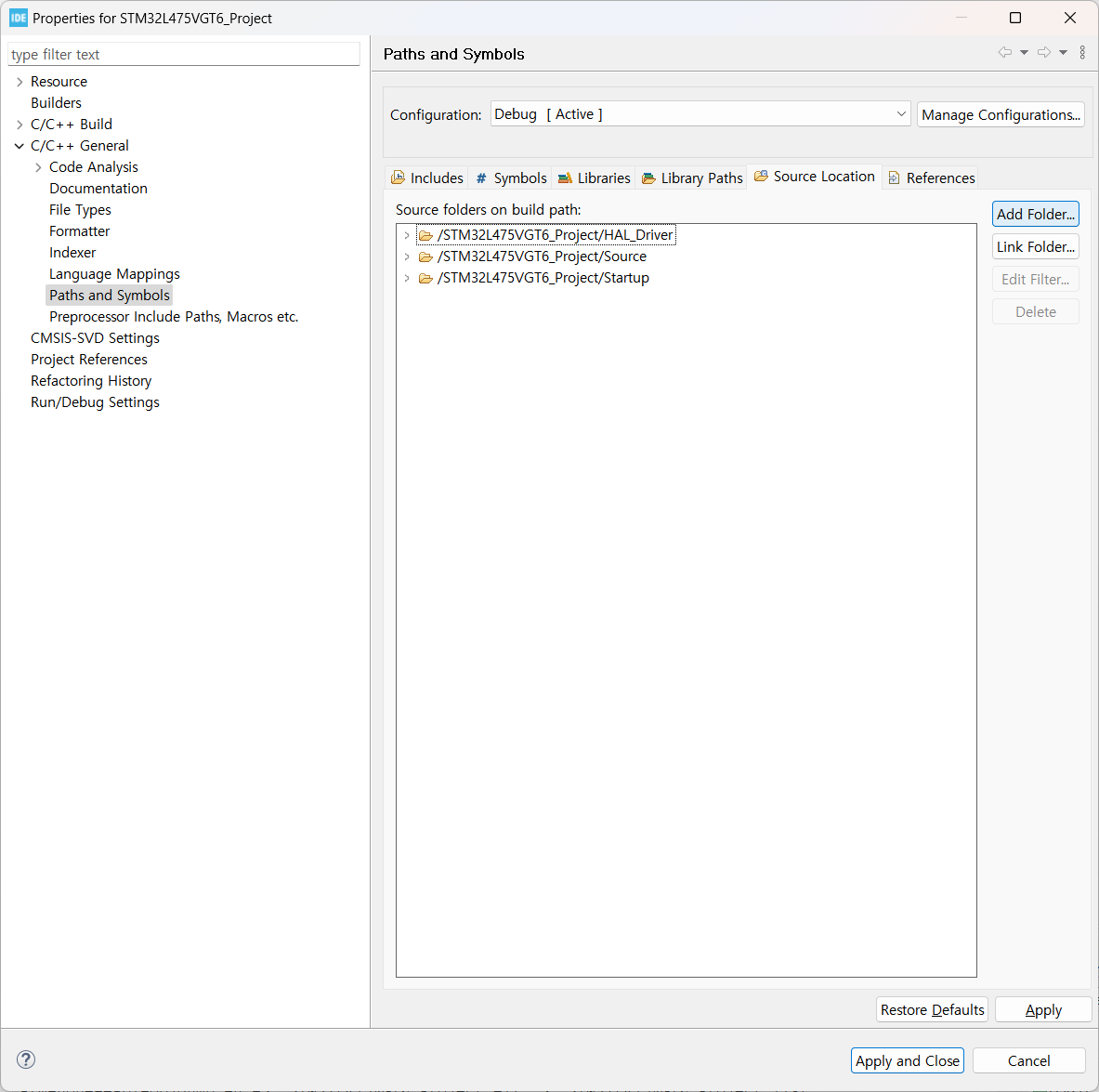Select /STM32L475VGT6_Project/Startup entry
This screenshot has width=1099, height=1092.
coord(543,279)
